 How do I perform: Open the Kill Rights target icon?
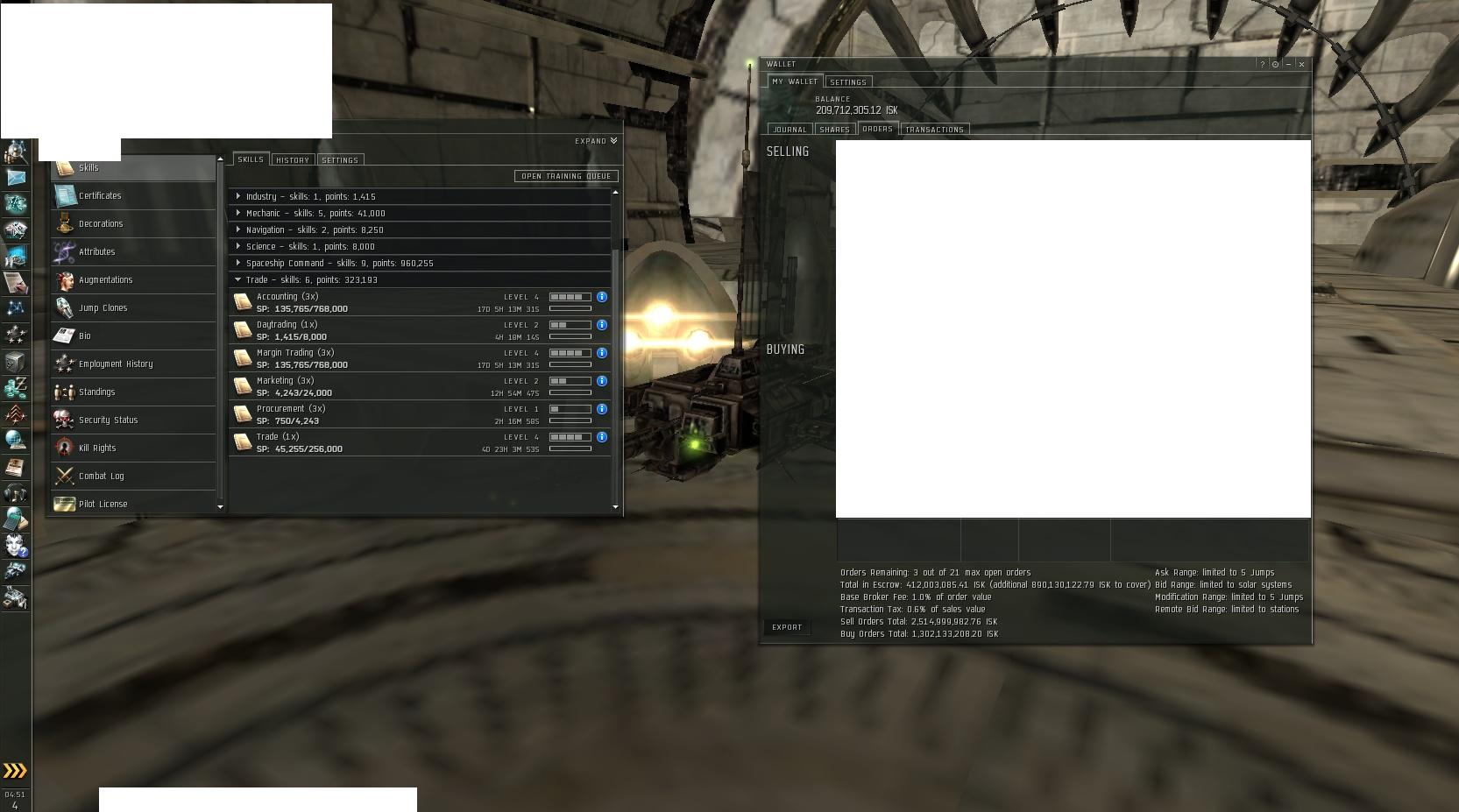[x=65, y=448]
